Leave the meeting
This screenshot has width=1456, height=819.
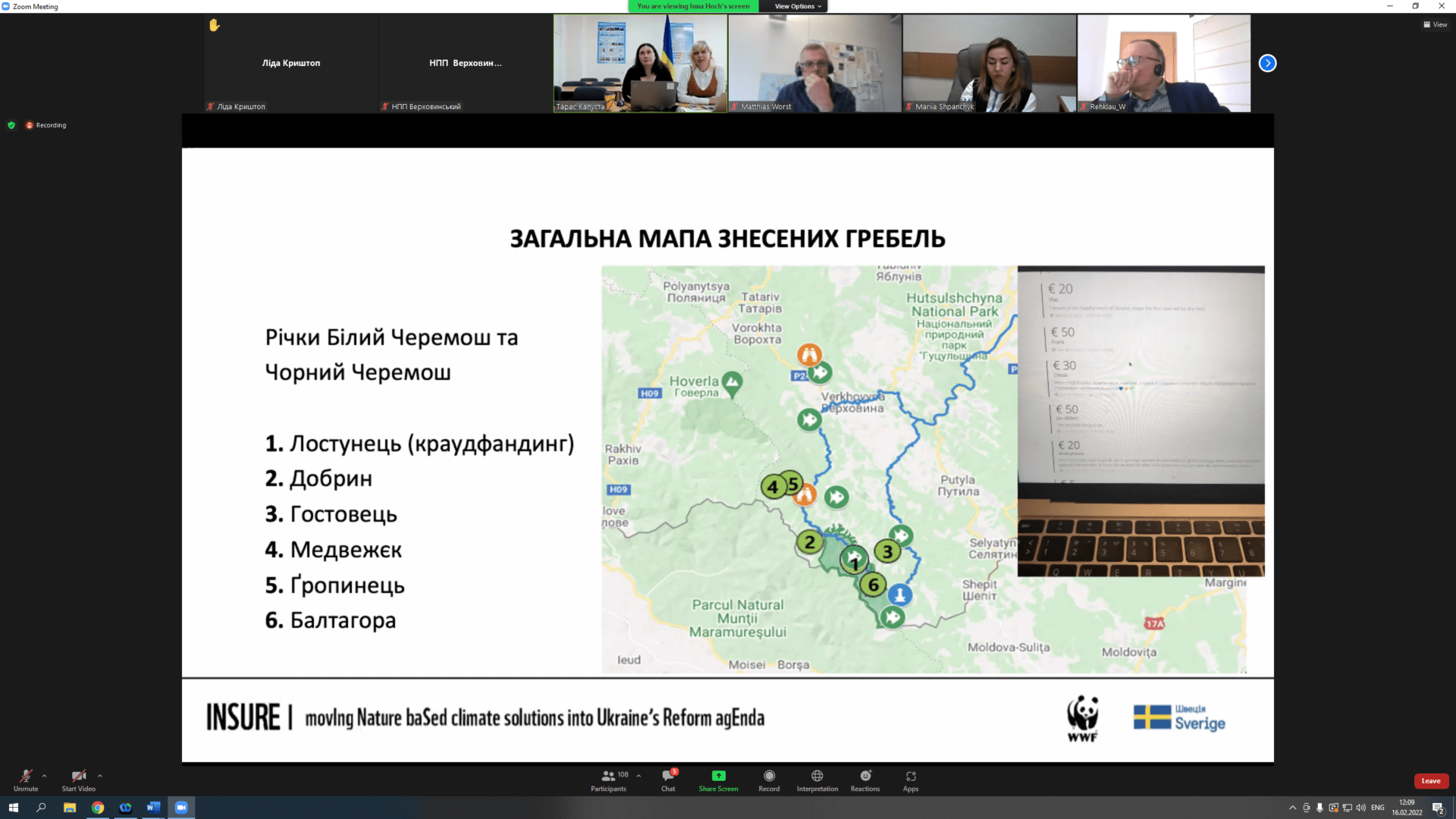[x=1430, y=780]
